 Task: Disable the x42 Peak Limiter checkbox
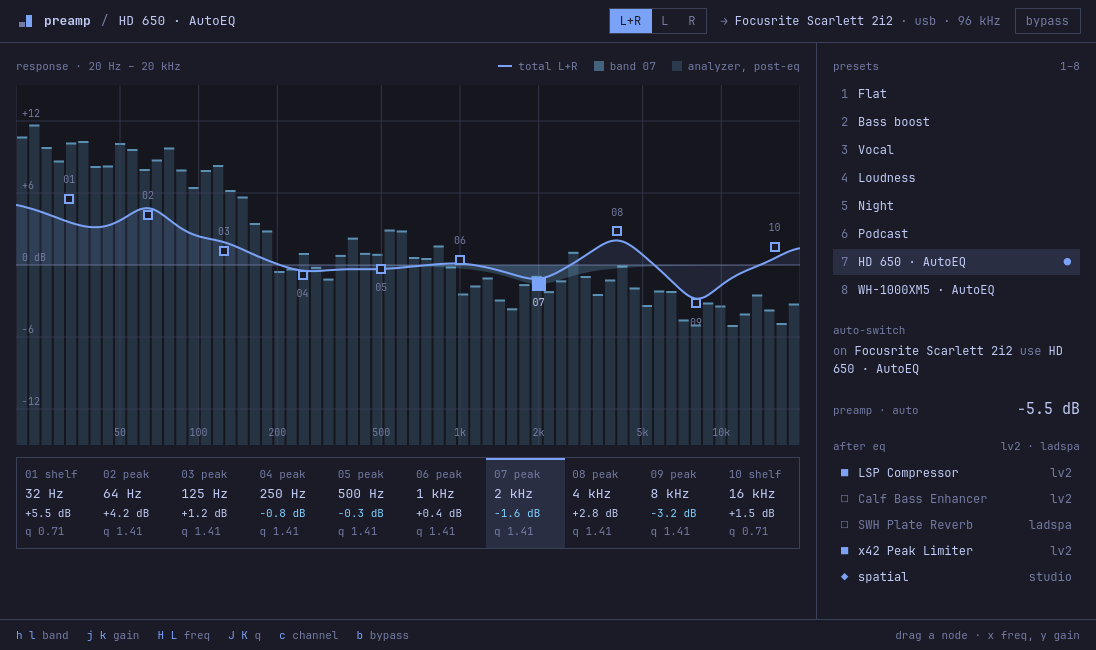tap(844, 551)
